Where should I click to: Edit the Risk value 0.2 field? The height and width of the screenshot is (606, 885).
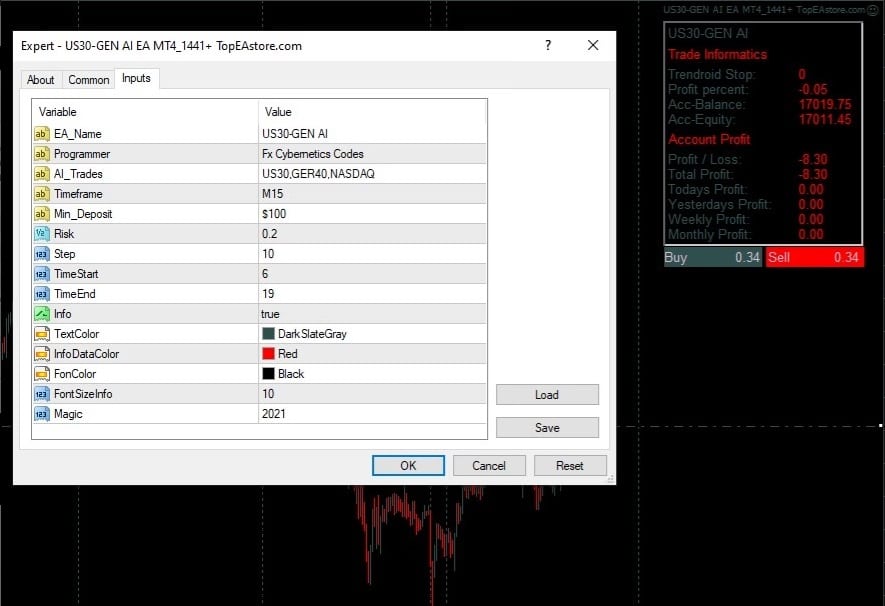click(373, 234)
